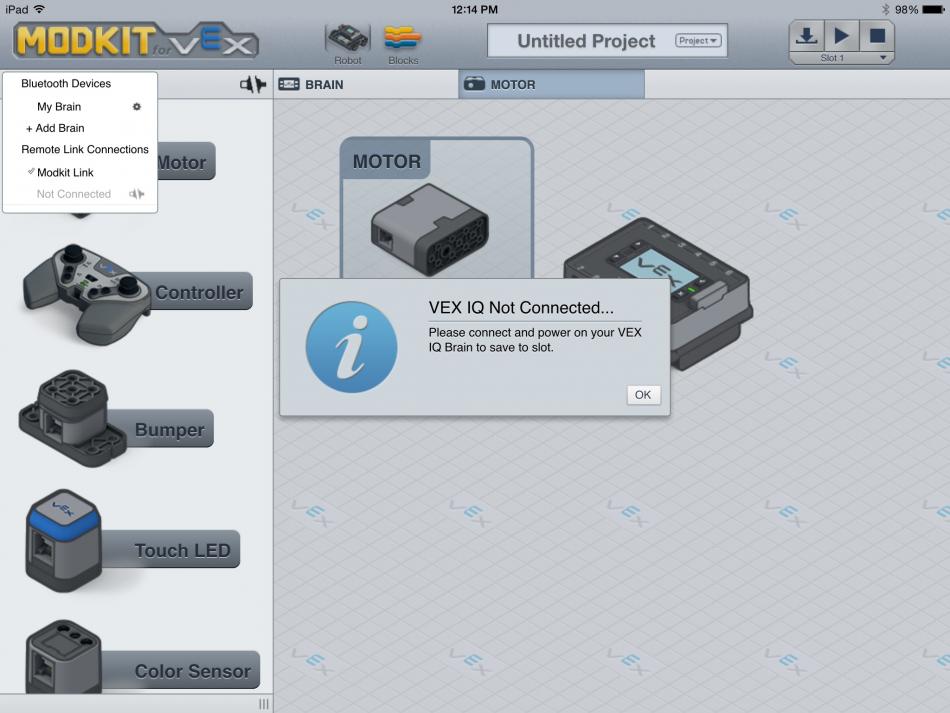
Task: Tap the Bluetooth status bar icon
Action: [885, 10]
